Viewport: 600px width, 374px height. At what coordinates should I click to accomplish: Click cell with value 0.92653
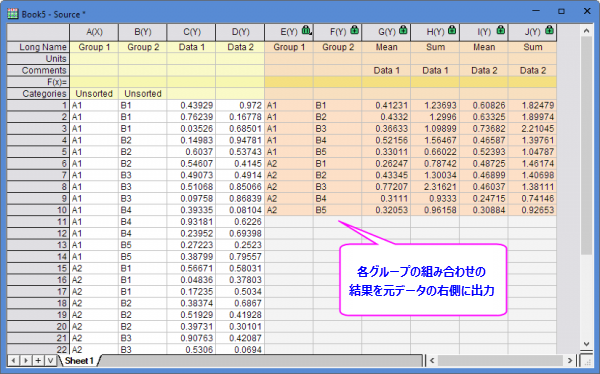pyautogui.click(x=532, y=210)
